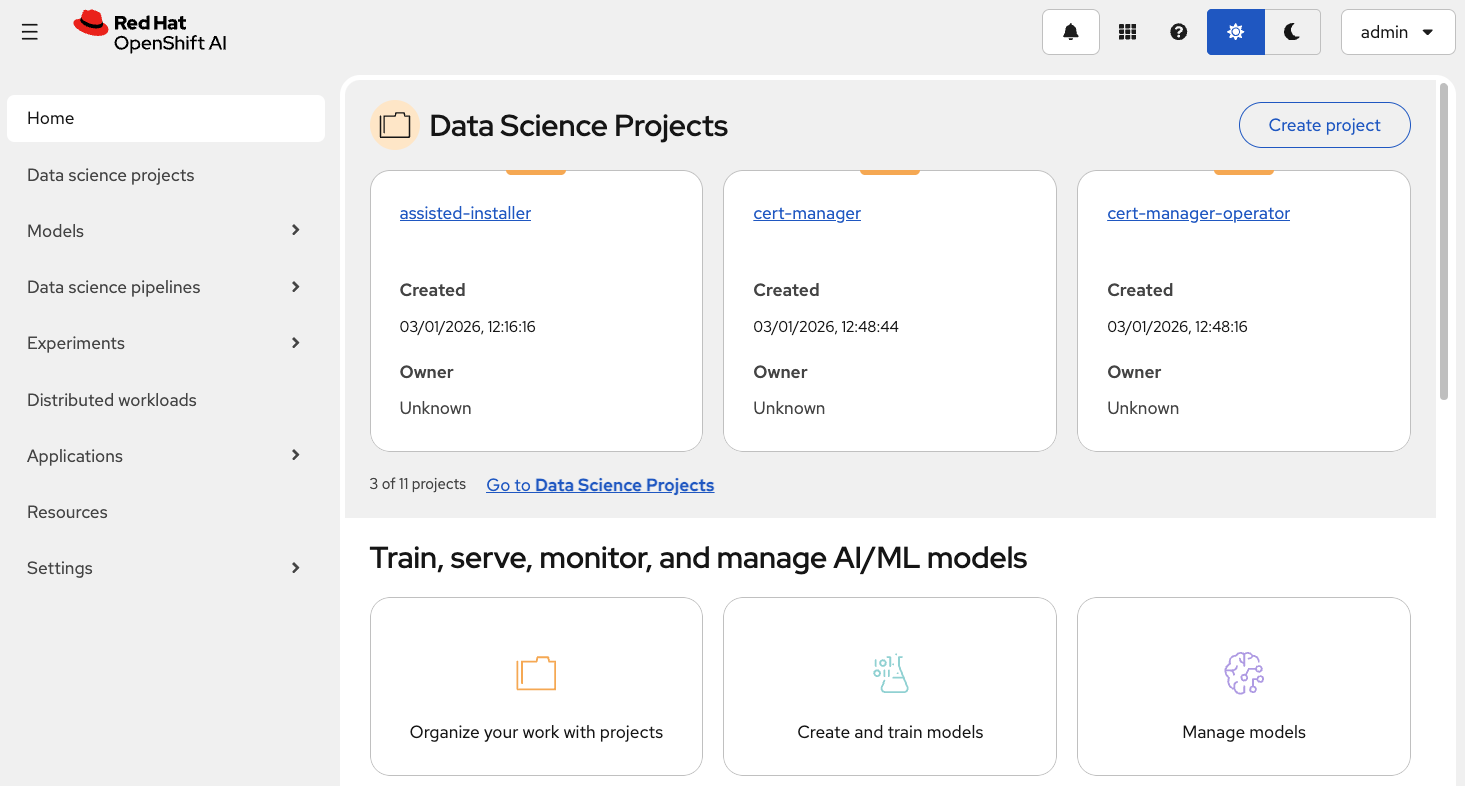The width and height of the screenshot is (1465, 786).
Task: Click the Create project button
Action: (x=1324, y=124)
